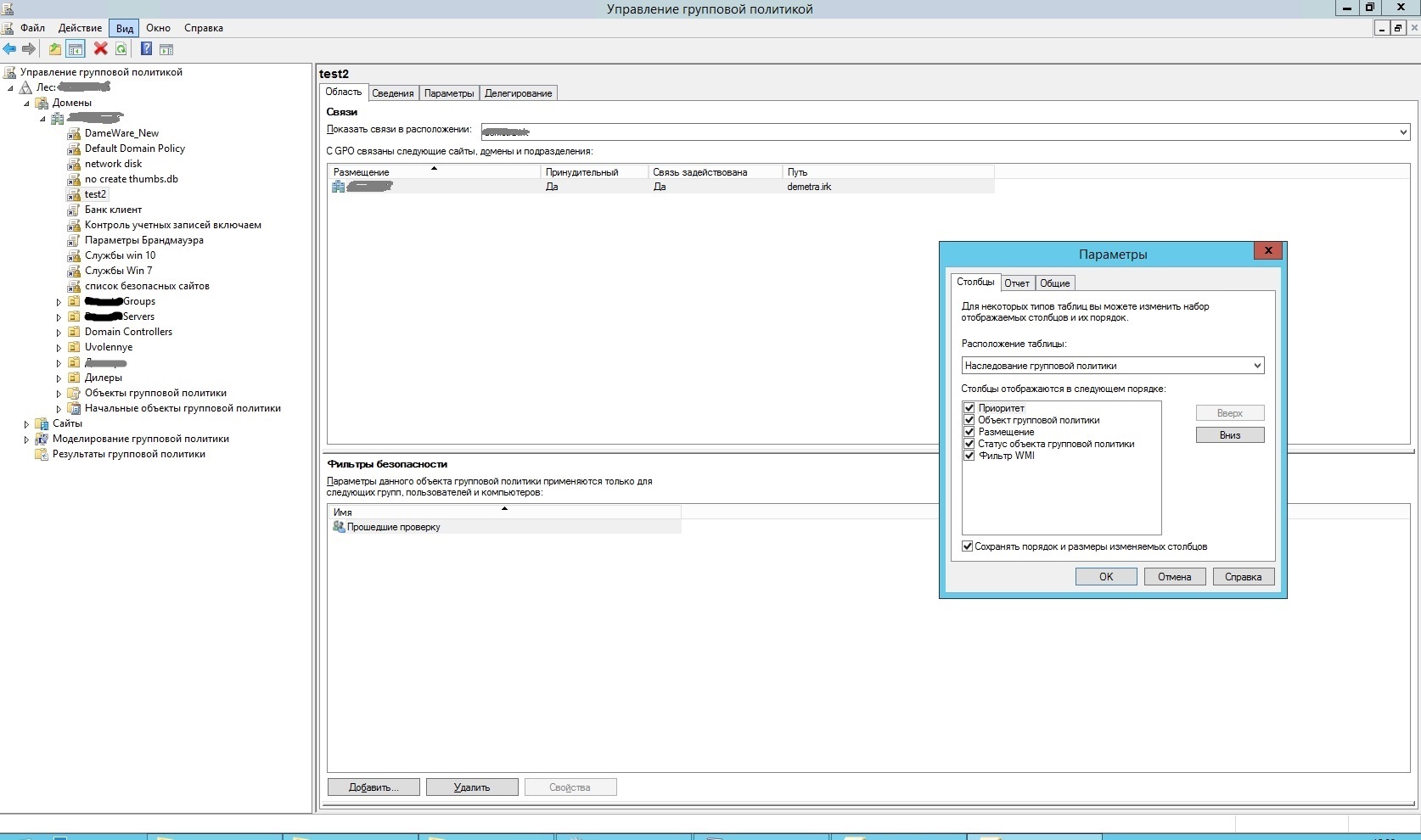Click the blue Back arrow in toolbar

coord(9,49)
